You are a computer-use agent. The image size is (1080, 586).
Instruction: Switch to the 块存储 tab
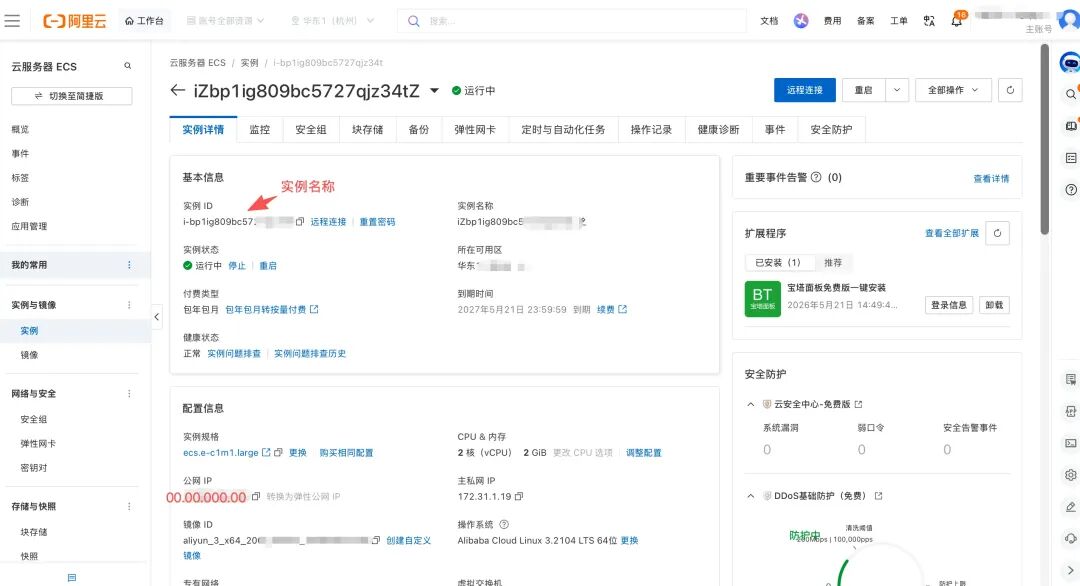(x=367, y=129)
